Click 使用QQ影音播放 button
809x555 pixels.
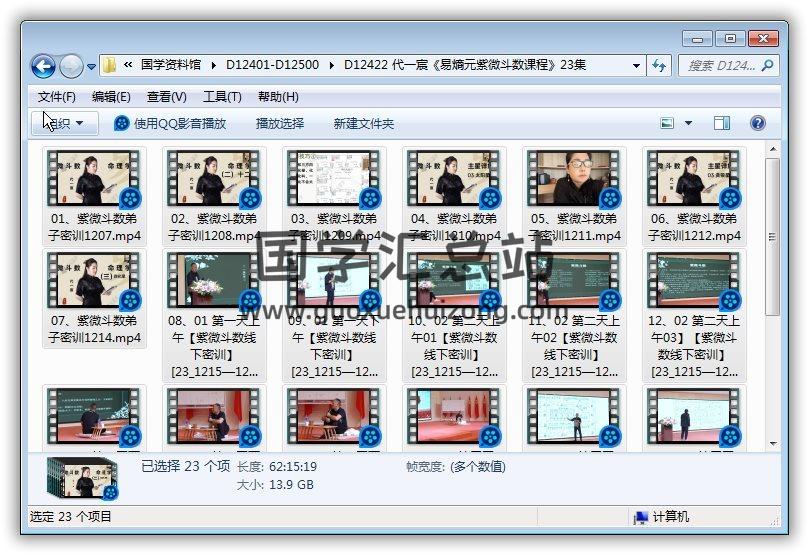[x=170, y=123]
